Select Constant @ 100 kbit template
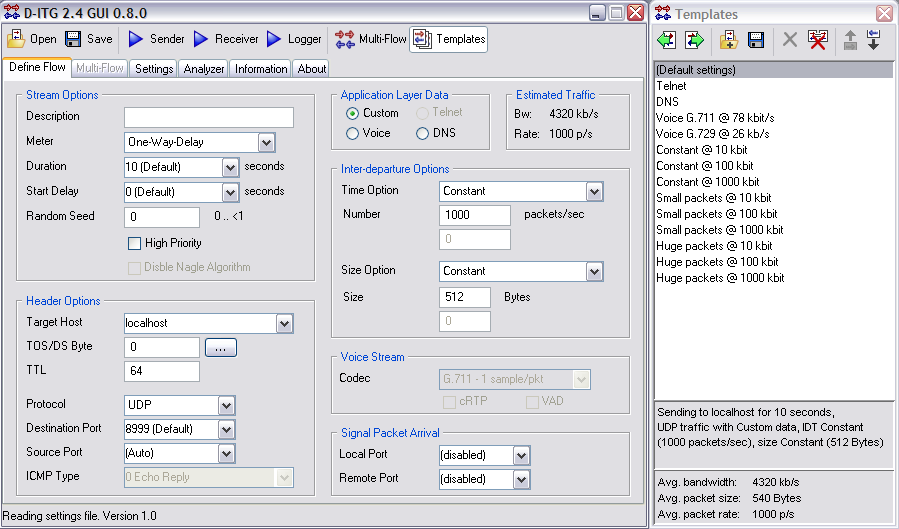Image resolution: width=899 pixels, height=529 pixels. pos(773,166)
